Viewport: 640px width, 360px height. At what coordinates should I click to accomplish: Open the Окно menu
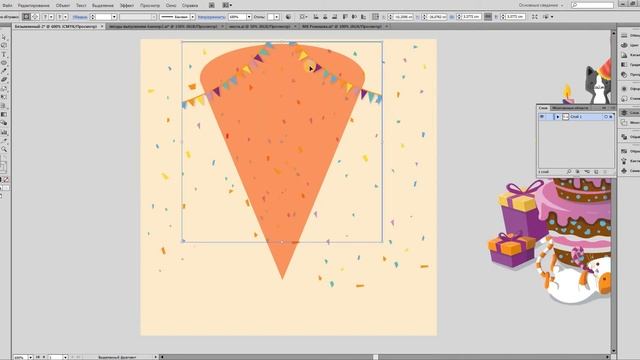coord(171,6)
